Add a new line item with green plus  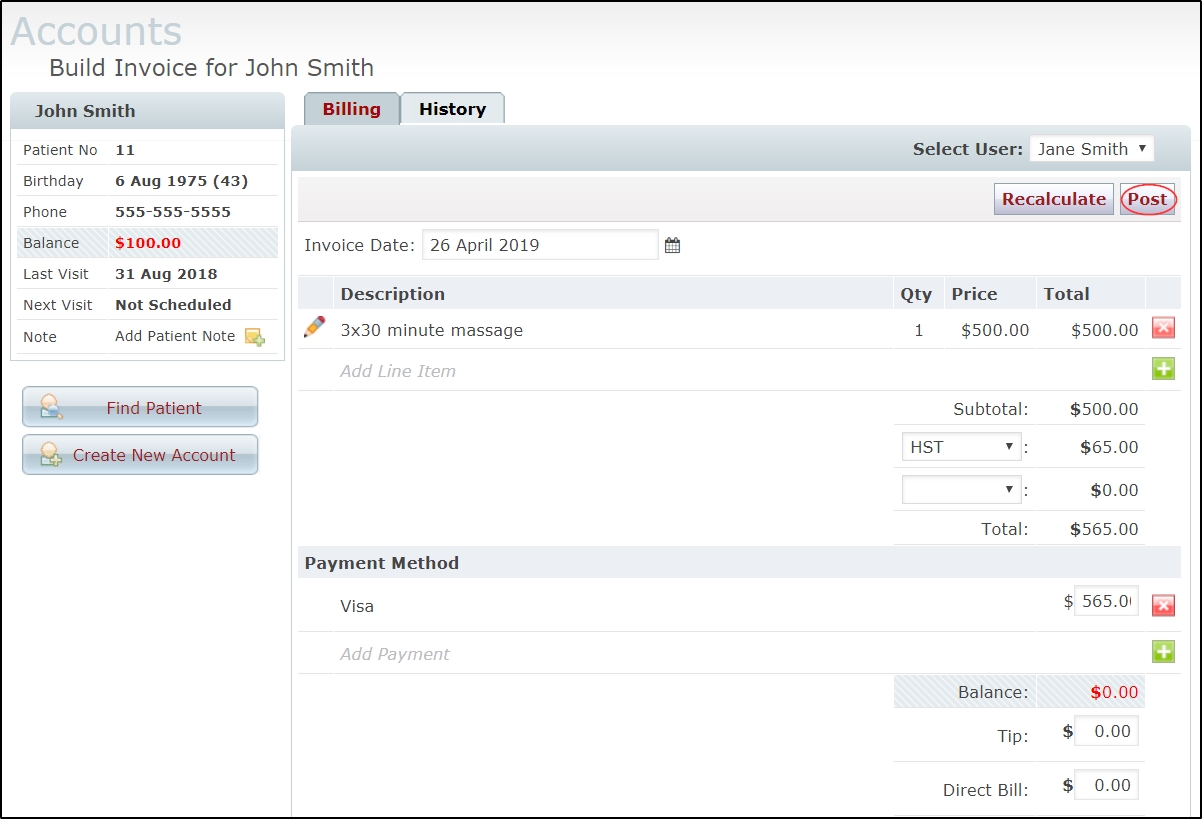(1163, 369)
